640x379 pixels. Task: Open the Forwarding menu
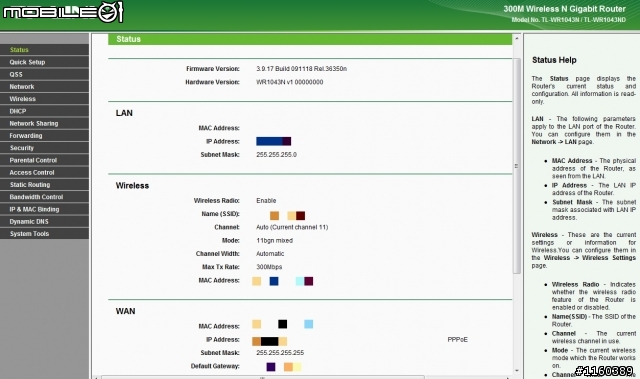(x=44, y=135)
